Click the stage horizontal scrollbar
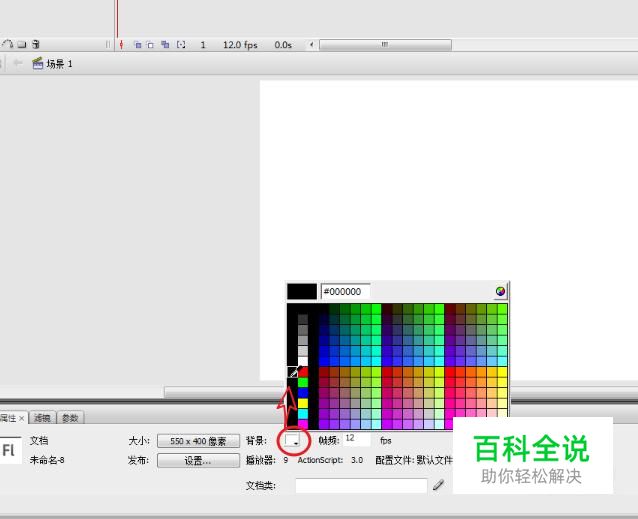638x519 pixels. pyautogui.click(x=224, y=392)
